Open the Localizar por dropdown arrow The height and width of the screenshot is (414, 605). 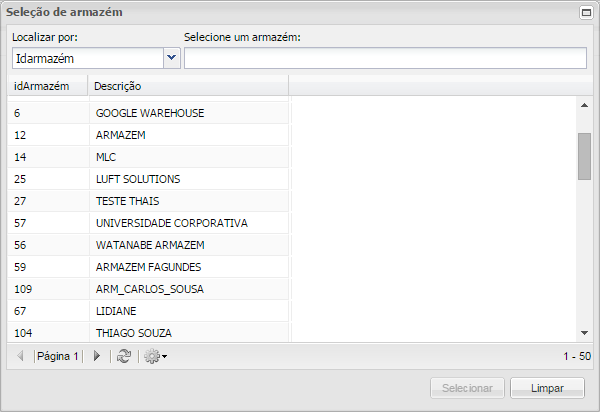tap(172, 58)
